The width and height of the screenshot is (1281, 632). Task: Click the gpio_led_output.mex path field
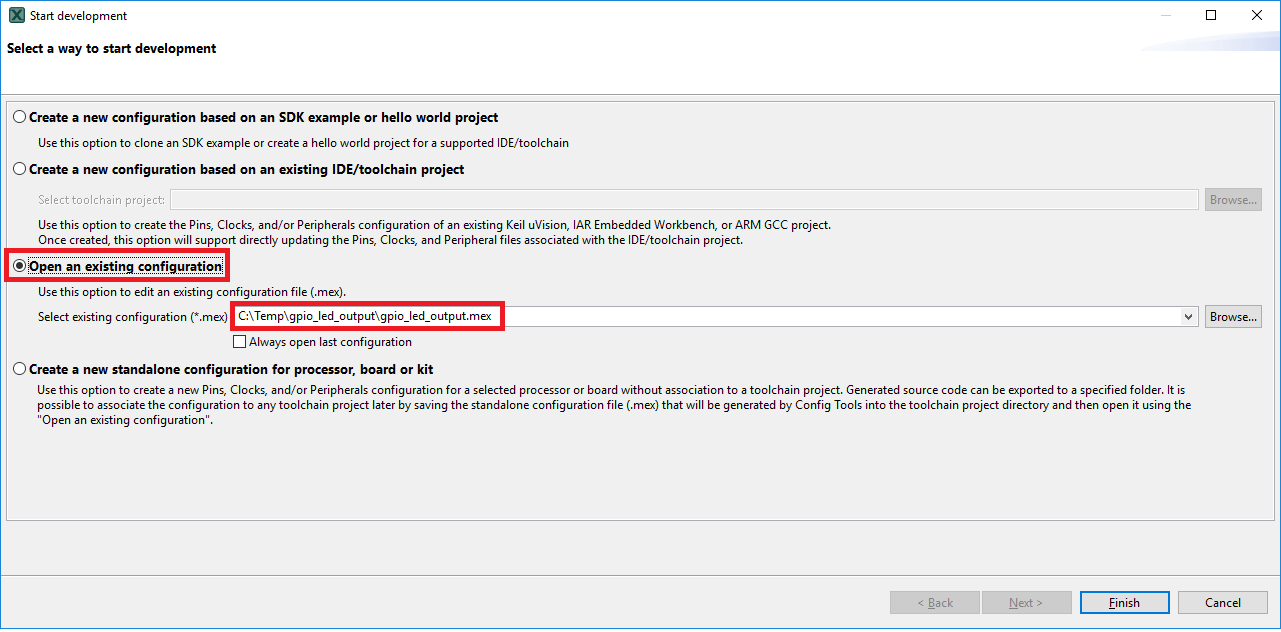click(700, 317)
